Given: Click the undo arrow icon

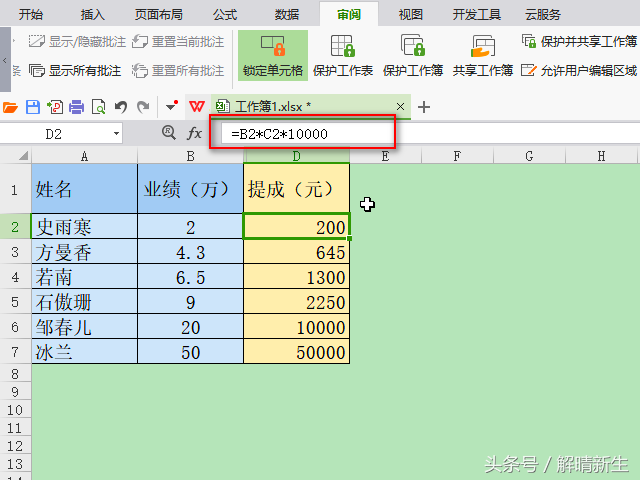Looking at the screenshot, I should [121, 107].
